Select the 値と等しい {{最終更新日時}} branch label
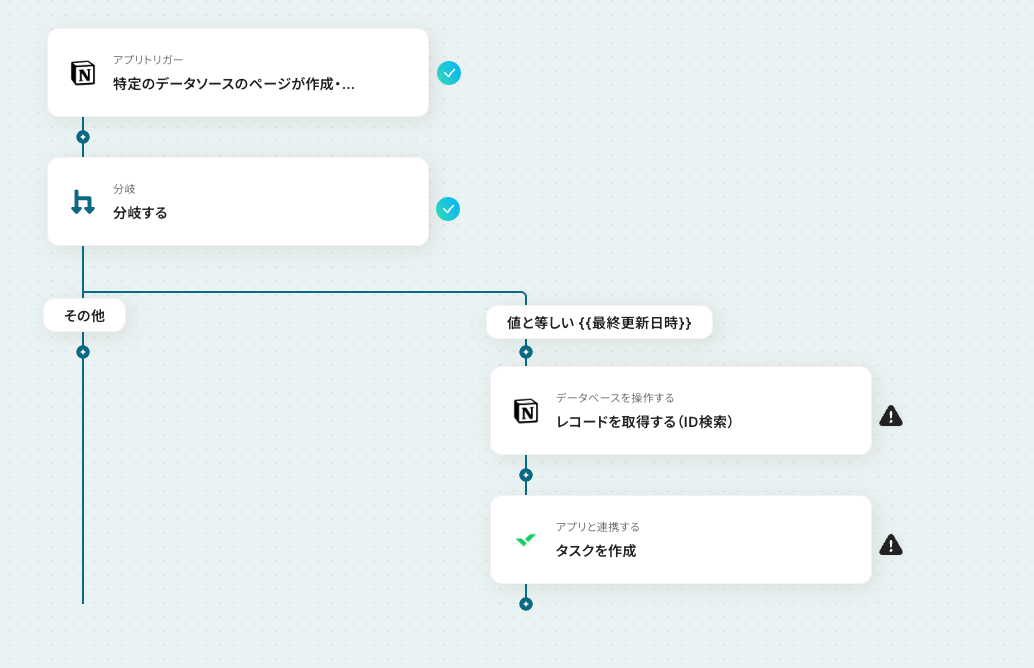Screen dimensions: 1034x668 [599, 322]
